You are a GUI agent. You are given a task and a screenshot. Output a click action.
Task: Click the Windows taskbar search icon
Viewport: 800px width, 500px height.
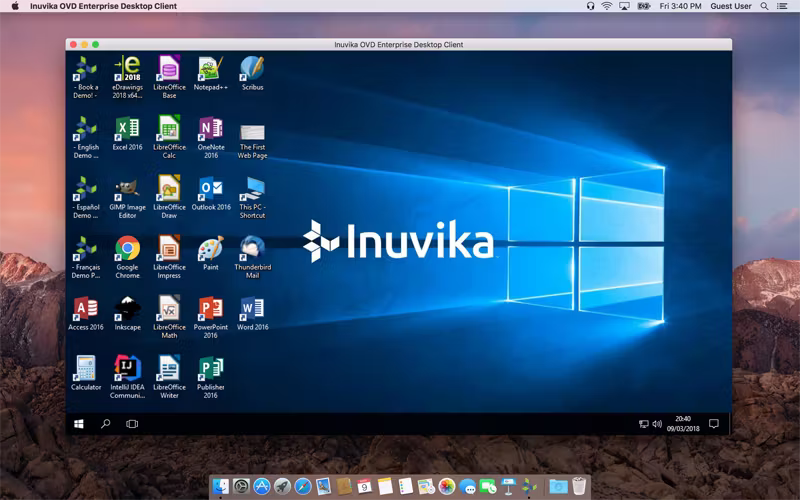[x=106, y=423]
